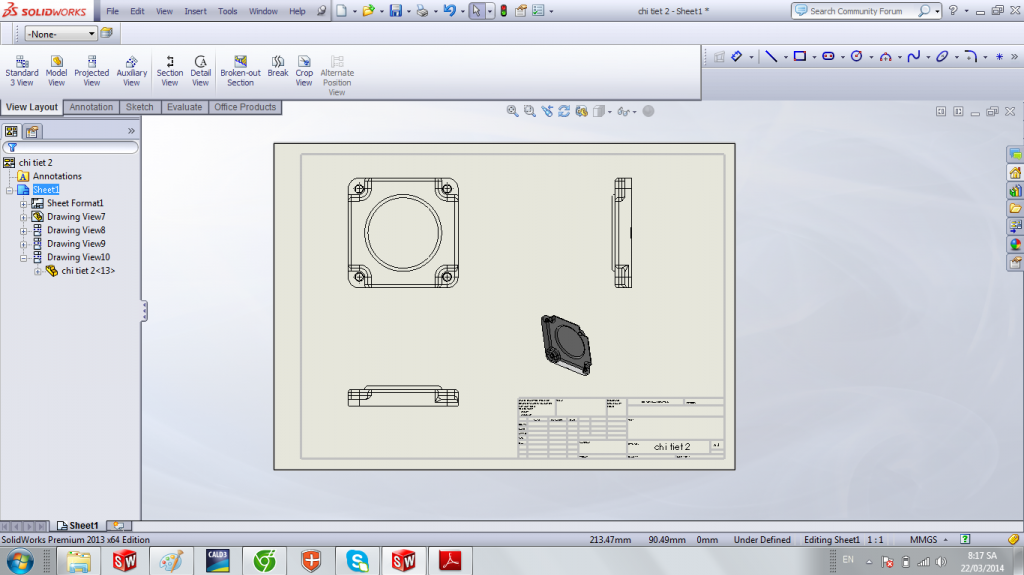Select the Broken-out Section tool

pos(240,71)
